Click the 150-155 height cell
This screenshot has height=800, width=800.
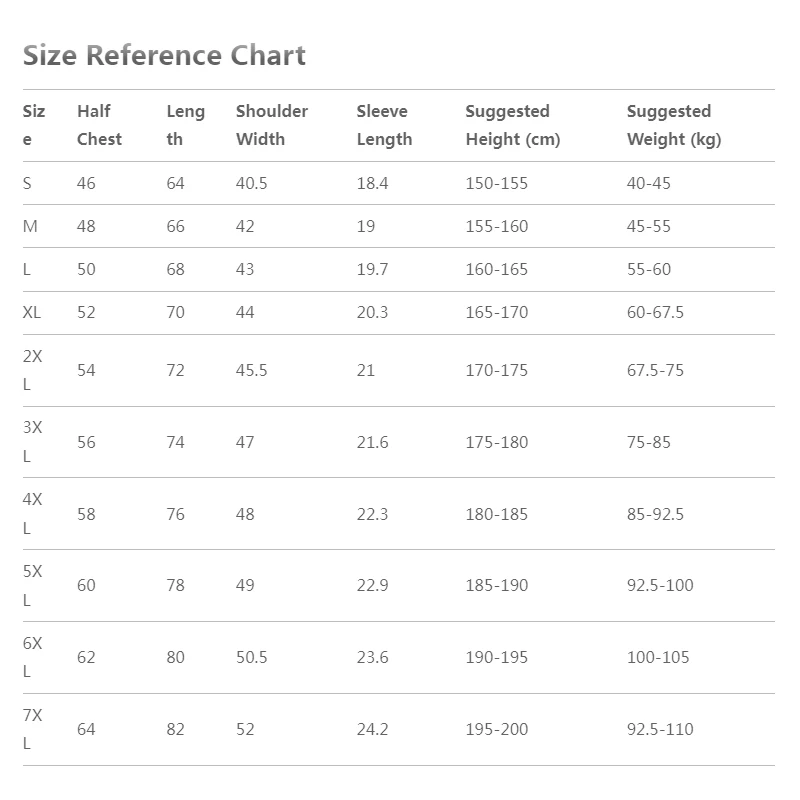pyautogui.click(x=496, y=184)
